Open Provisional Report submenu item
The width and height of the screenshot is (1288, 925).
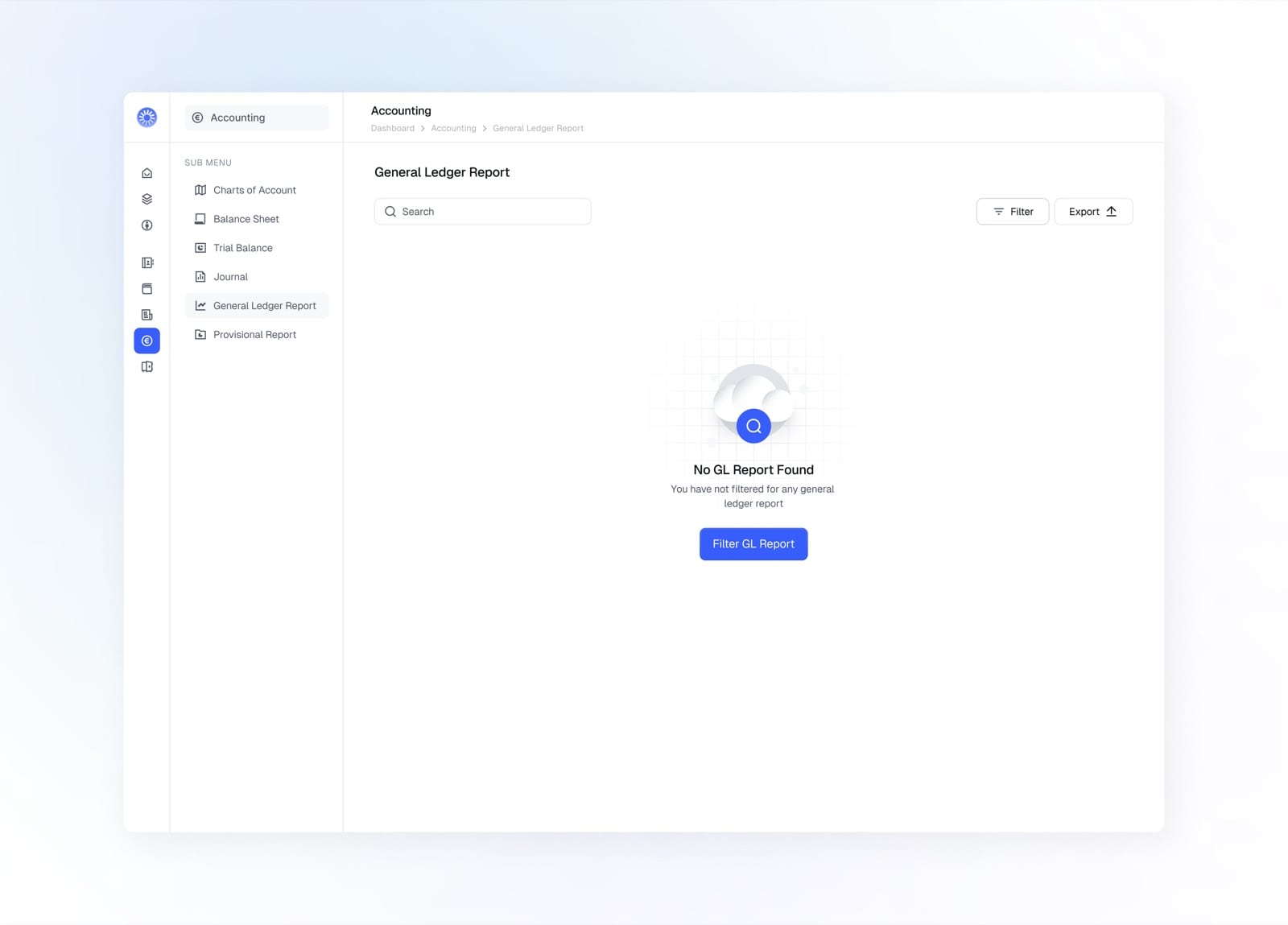coord(256,335)
